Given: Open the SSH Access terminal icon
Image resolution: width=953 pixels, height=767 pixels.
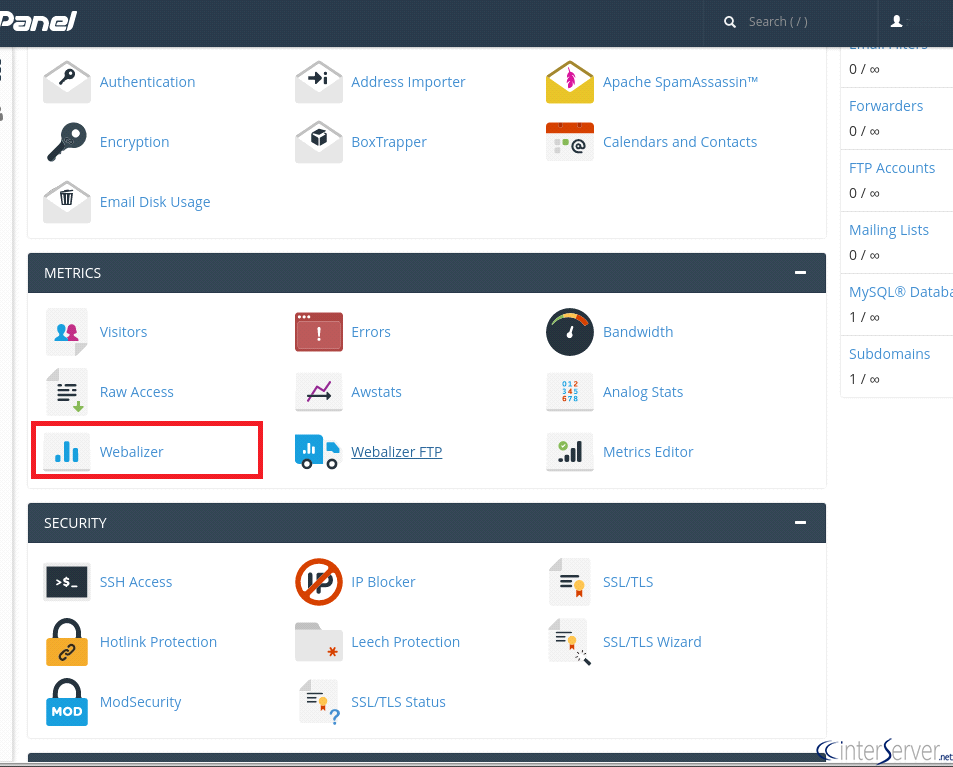Looking at the screenshot, I should point(67,582).
